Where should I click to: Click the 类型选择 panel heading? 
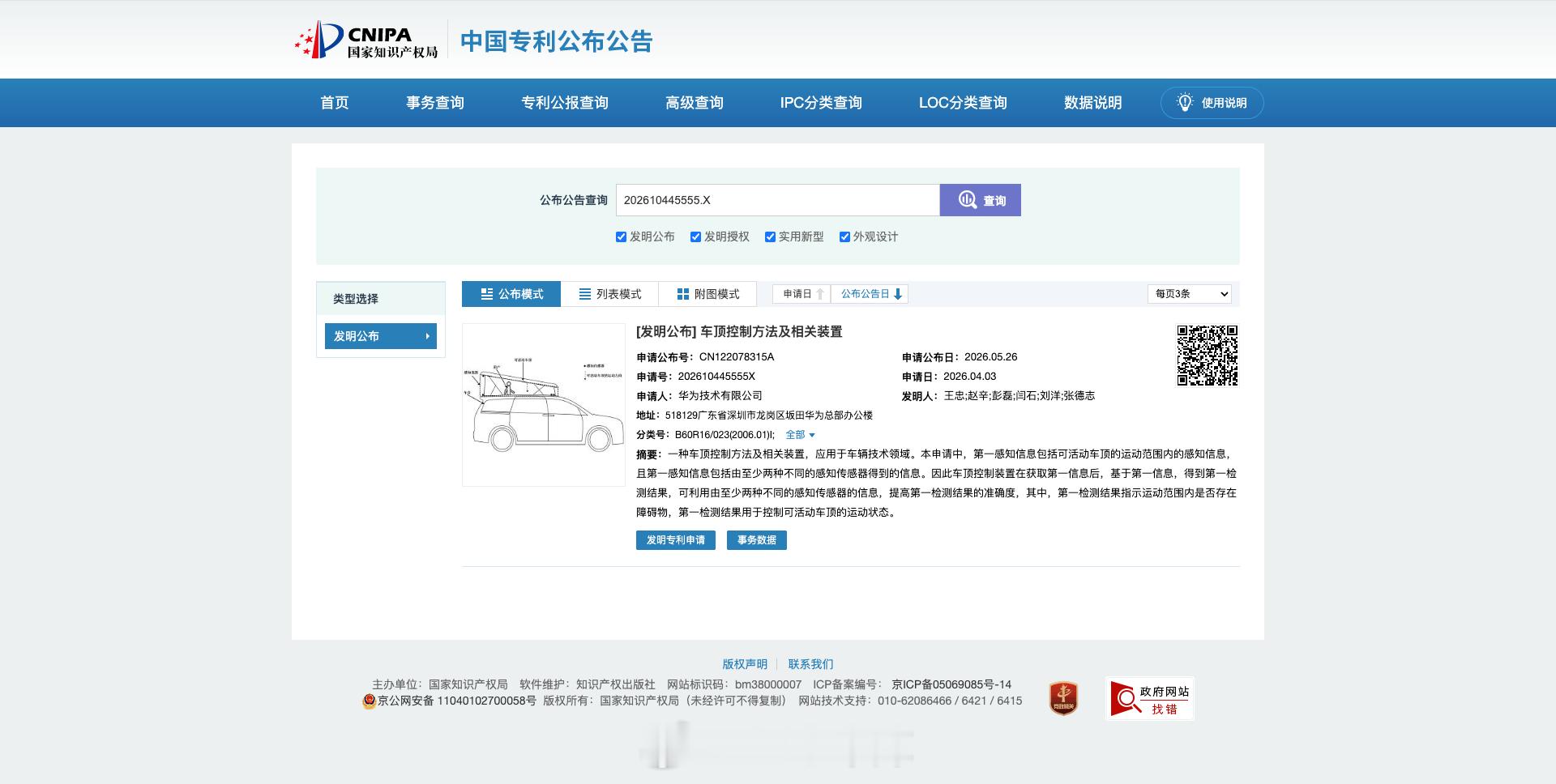[x=356, y=299]
